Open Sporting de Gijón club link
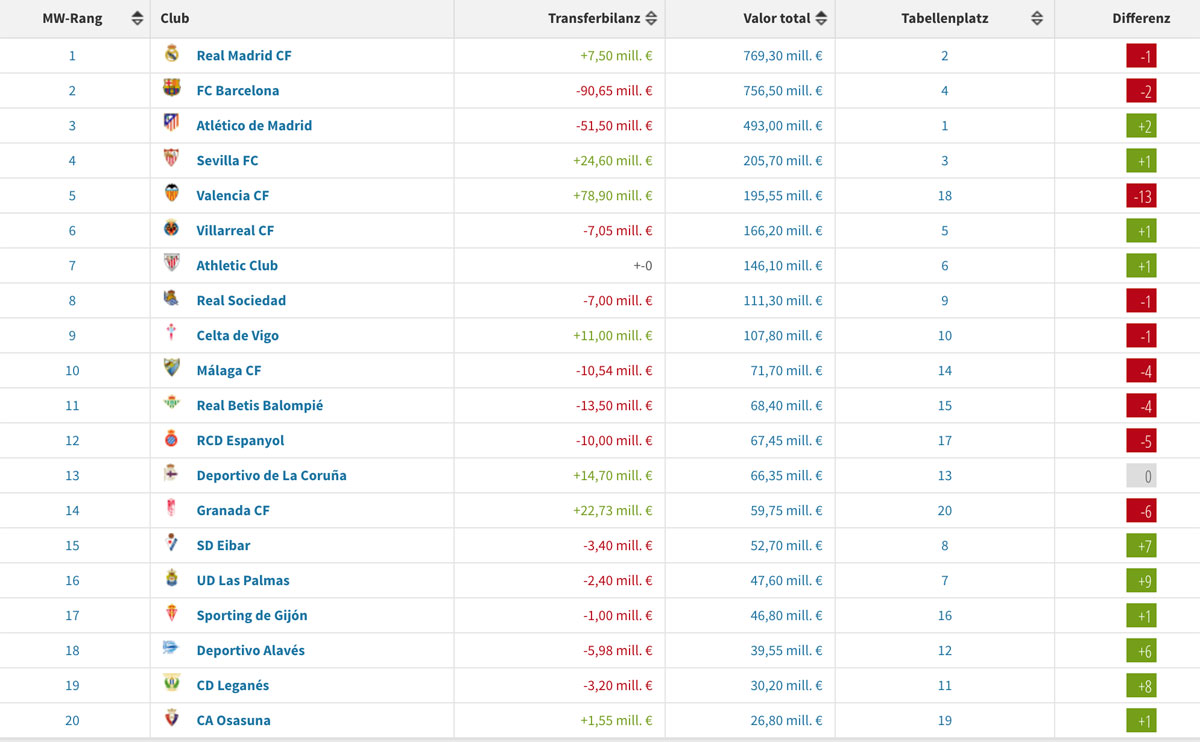The height and width of the screenshot is (742, 1200). tap(252, 615)
